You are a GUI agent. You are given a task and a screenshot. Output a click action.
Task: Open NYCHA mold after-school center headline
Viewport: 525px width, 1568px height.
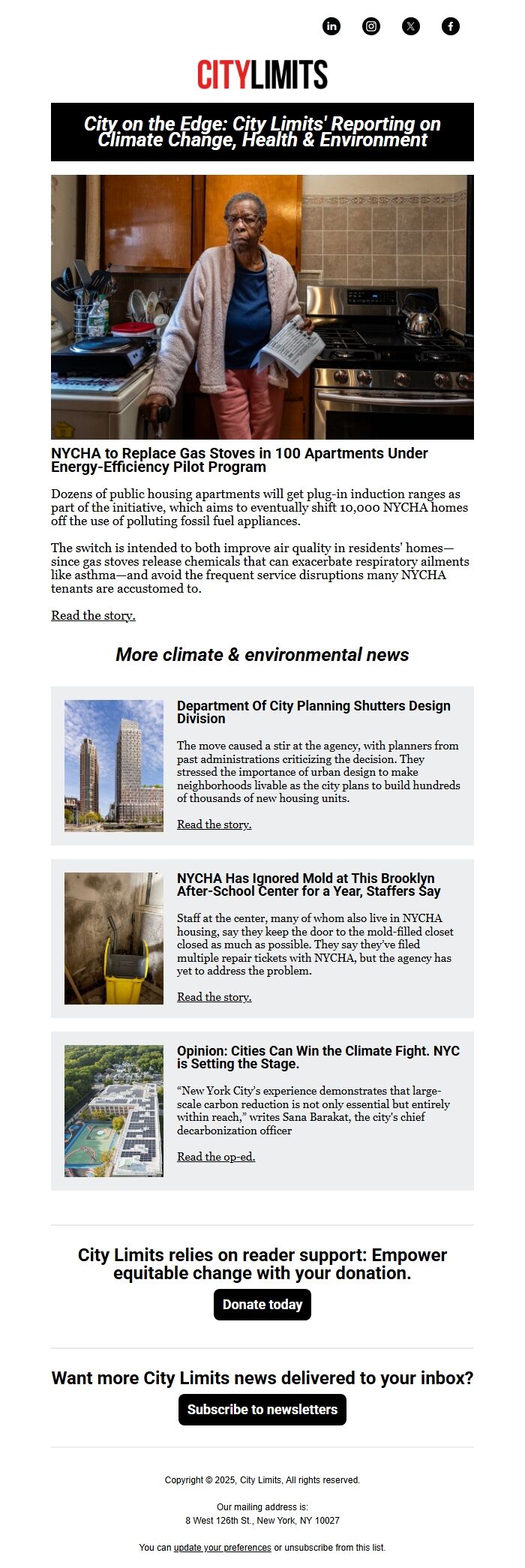coord(308,885)
